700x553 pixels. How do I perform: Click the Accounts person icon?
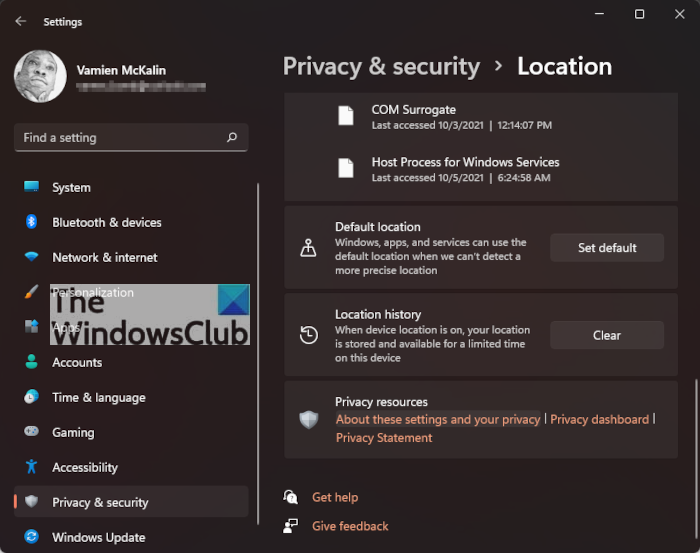(32, 362)
